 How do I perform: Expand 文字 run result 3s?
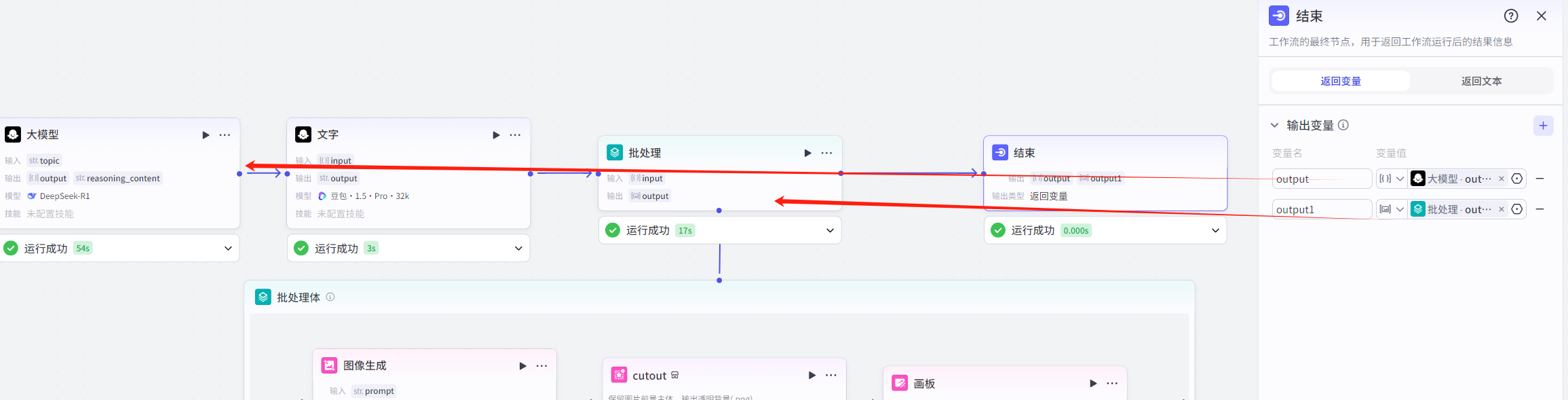click(x=518, y=249)
